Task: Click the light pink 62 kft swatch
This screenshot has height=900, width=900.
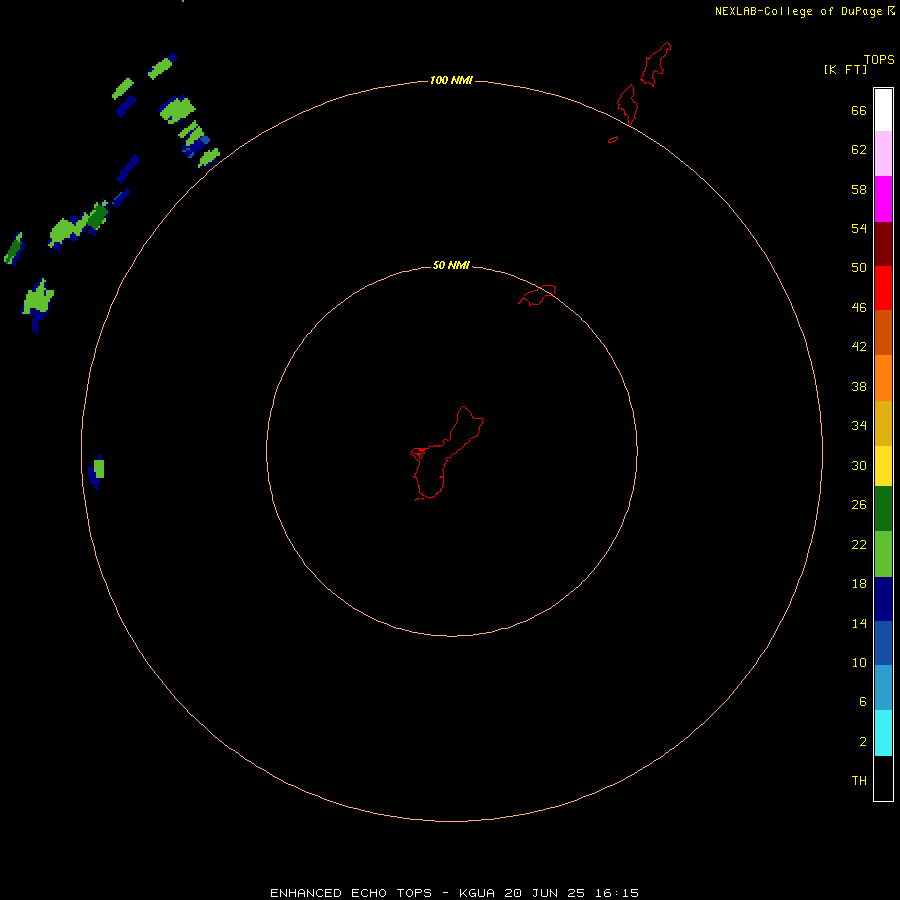Action: click(x=883, y=154)
